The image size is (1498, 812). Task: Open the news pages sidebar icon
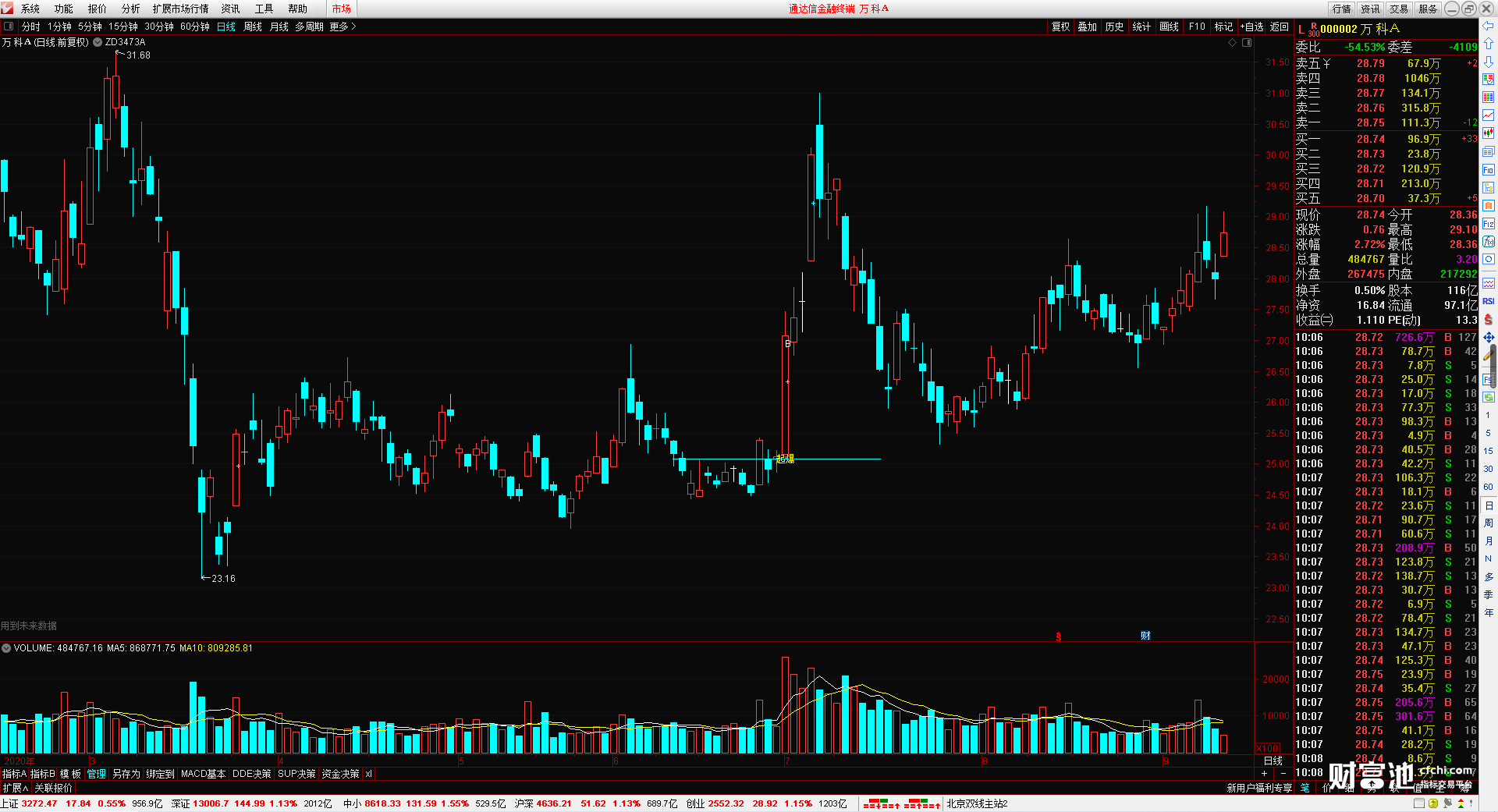pos(1489,151)
